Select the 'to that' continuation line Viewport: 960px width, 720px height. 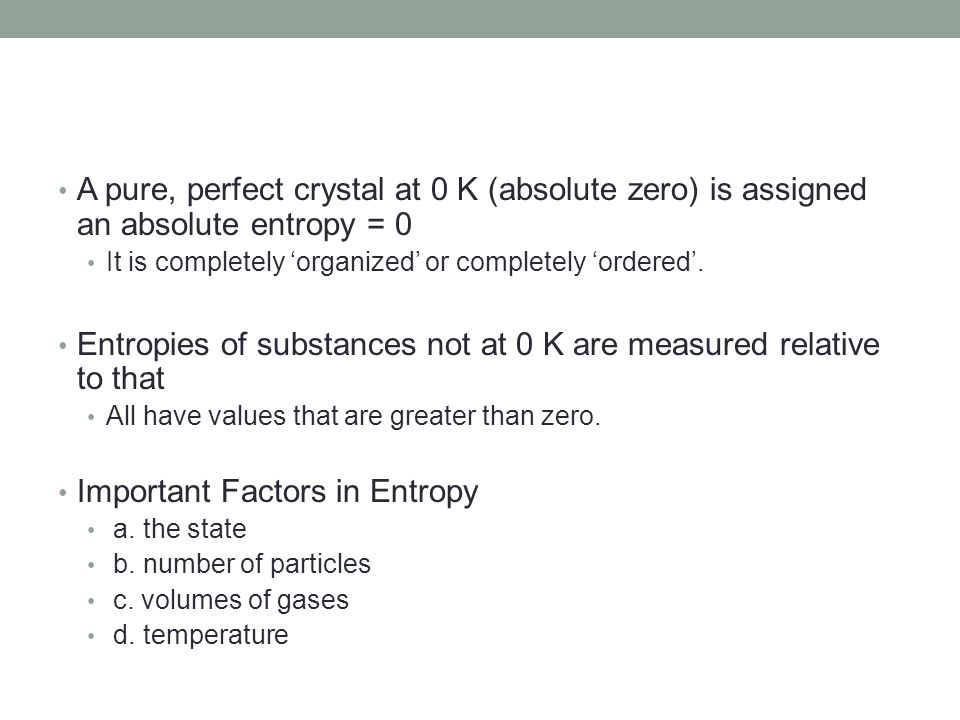pyautogui.click(x=121, y=378)
